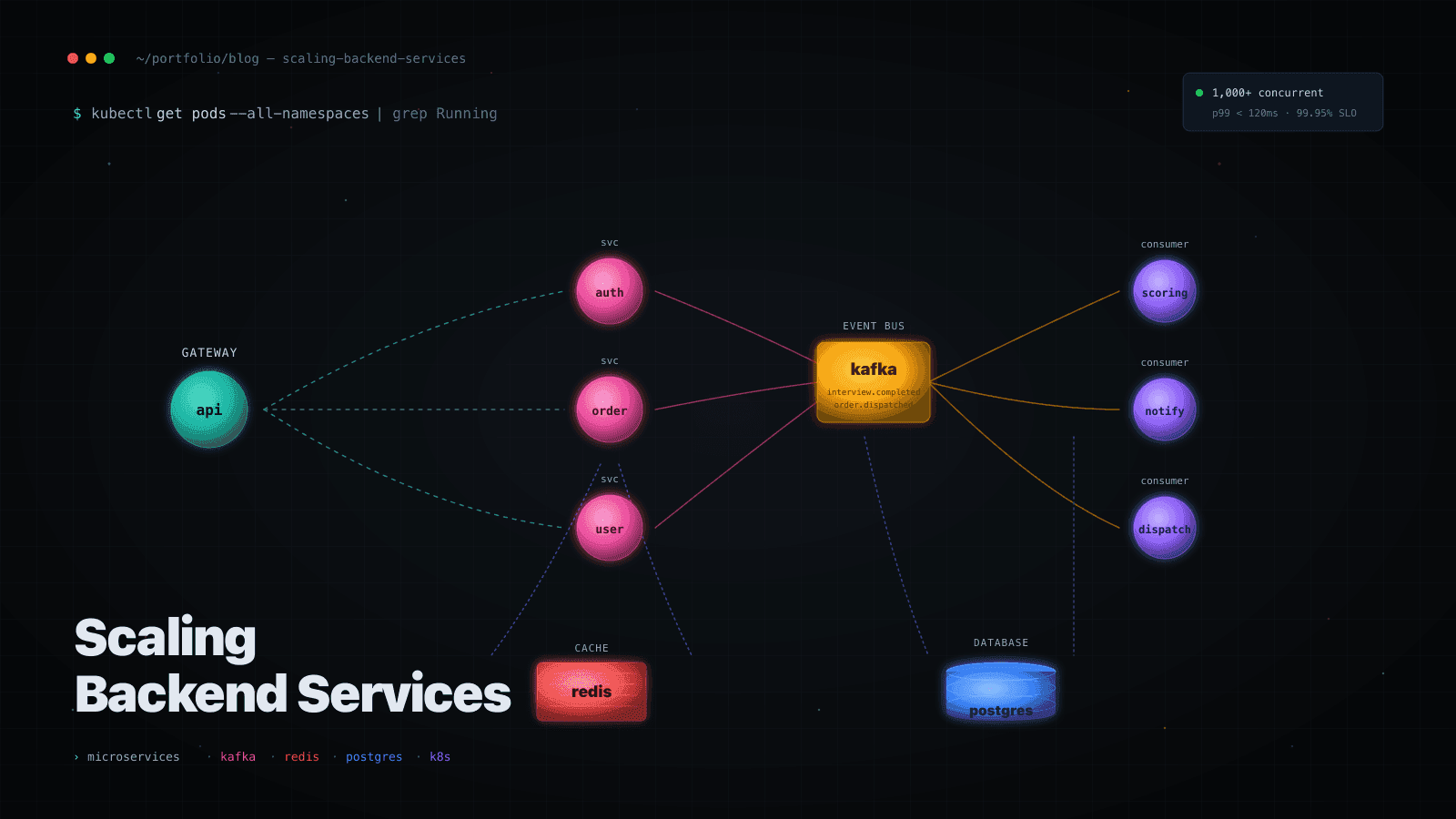Click the purple dispatch consumer node
1456x819 pixels.
pyautogui.click(x=1165, y=528)
